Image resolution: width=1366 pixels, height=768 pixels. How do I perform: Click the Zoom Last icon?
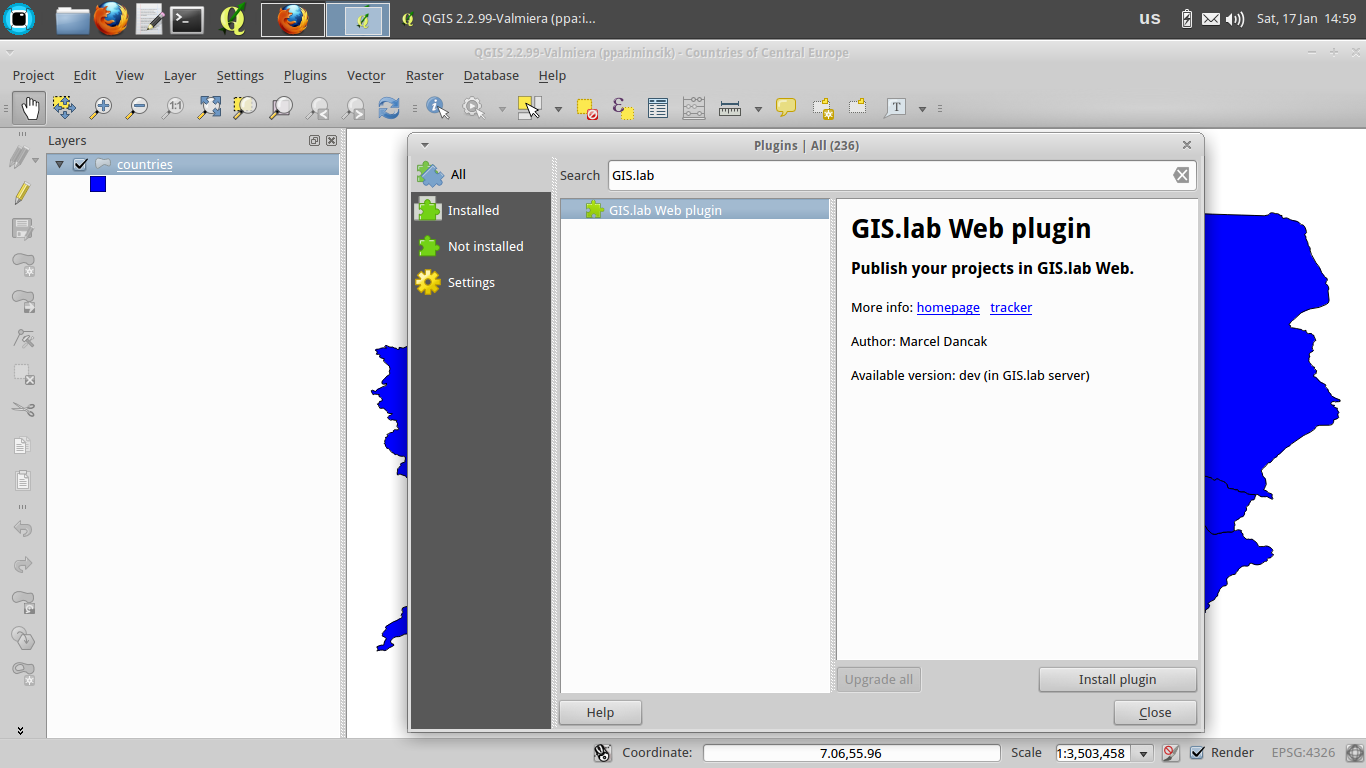click(x=317, y=107)
